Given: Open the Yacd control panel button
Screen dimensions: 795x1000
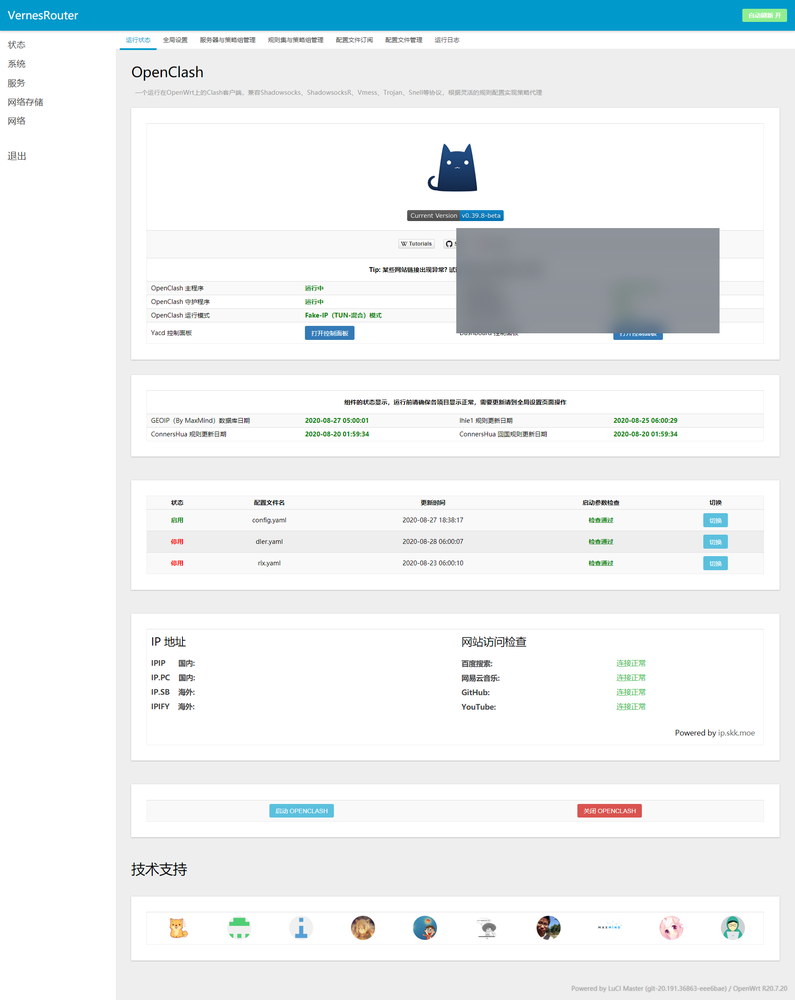Looking at the screenshot, I should point(330,333).
